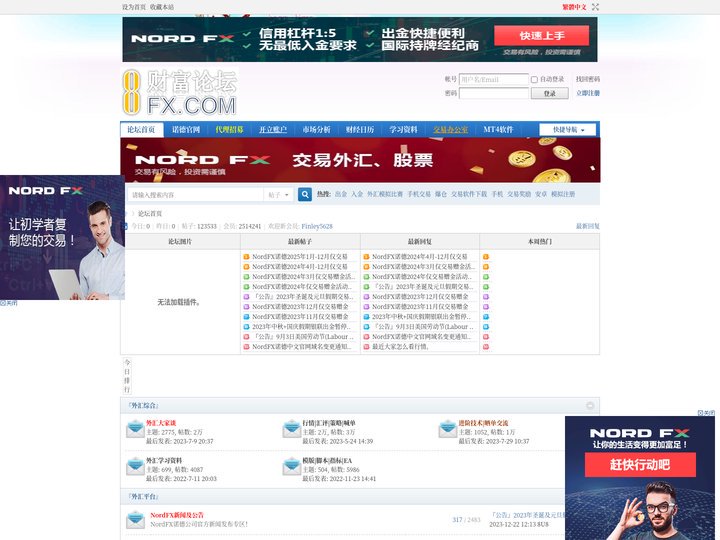Select hot search term 模拟注册

pyautogui.click(x=563, y=194)
